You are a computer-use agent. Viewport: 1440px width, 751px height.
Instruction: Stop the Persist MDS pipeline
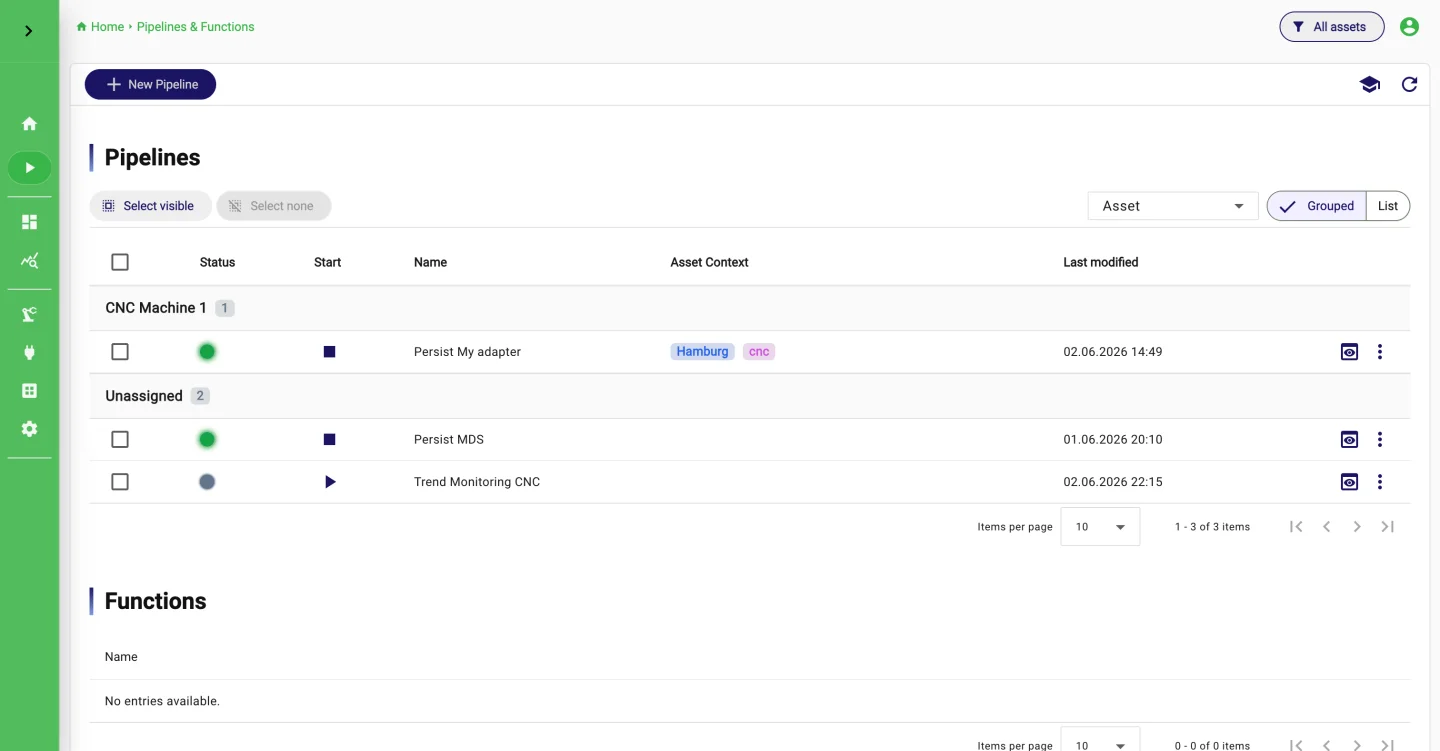click(329, 439)
